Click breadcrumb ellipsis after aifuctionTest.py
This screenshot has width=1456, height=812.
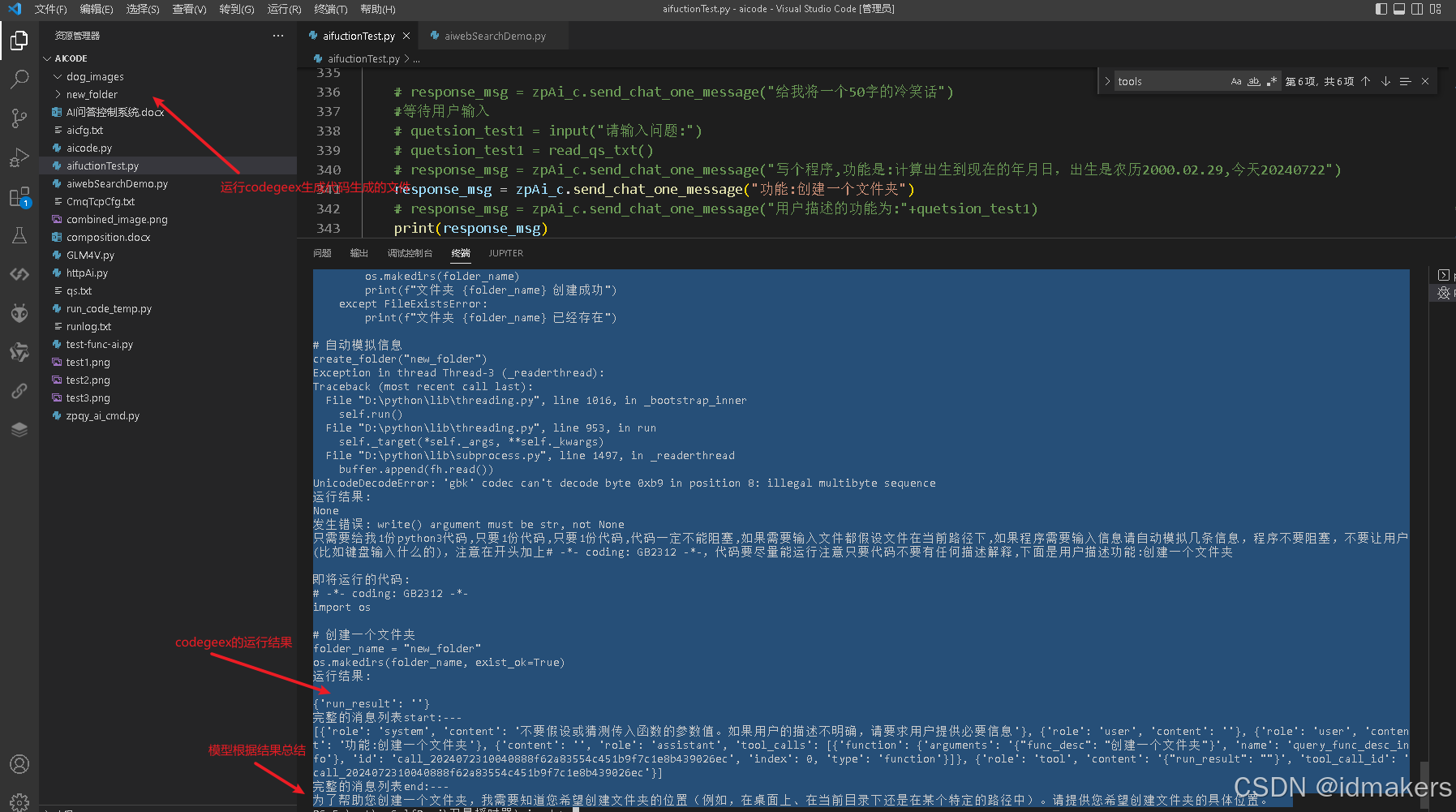coord(416,58)
